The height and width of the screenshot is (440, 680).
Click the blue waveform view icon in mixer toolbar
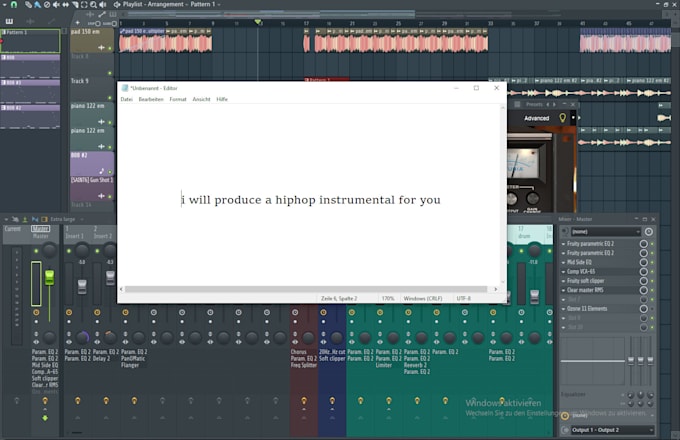(35, 219)
